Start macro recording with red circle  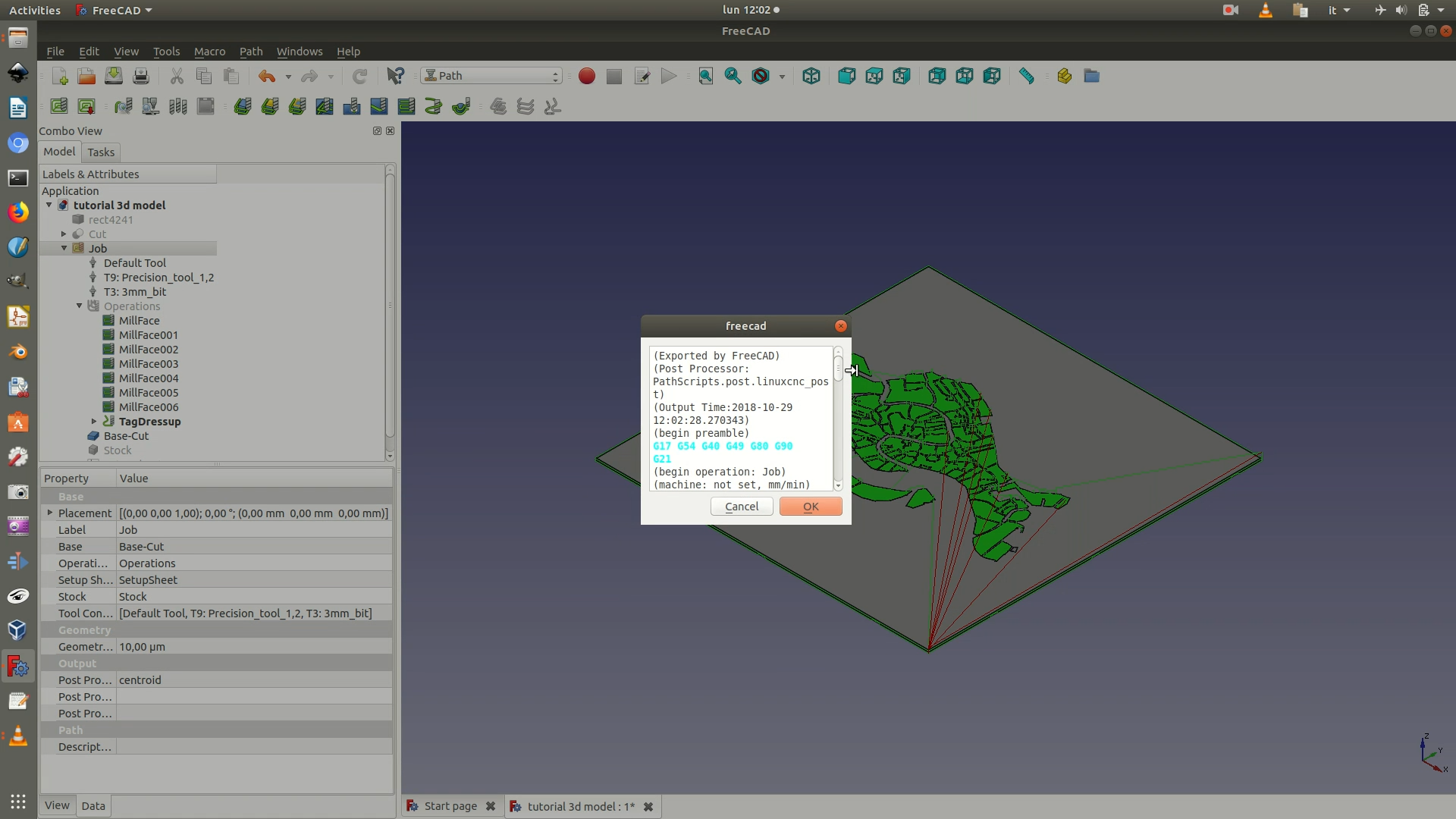click(587, 76)
